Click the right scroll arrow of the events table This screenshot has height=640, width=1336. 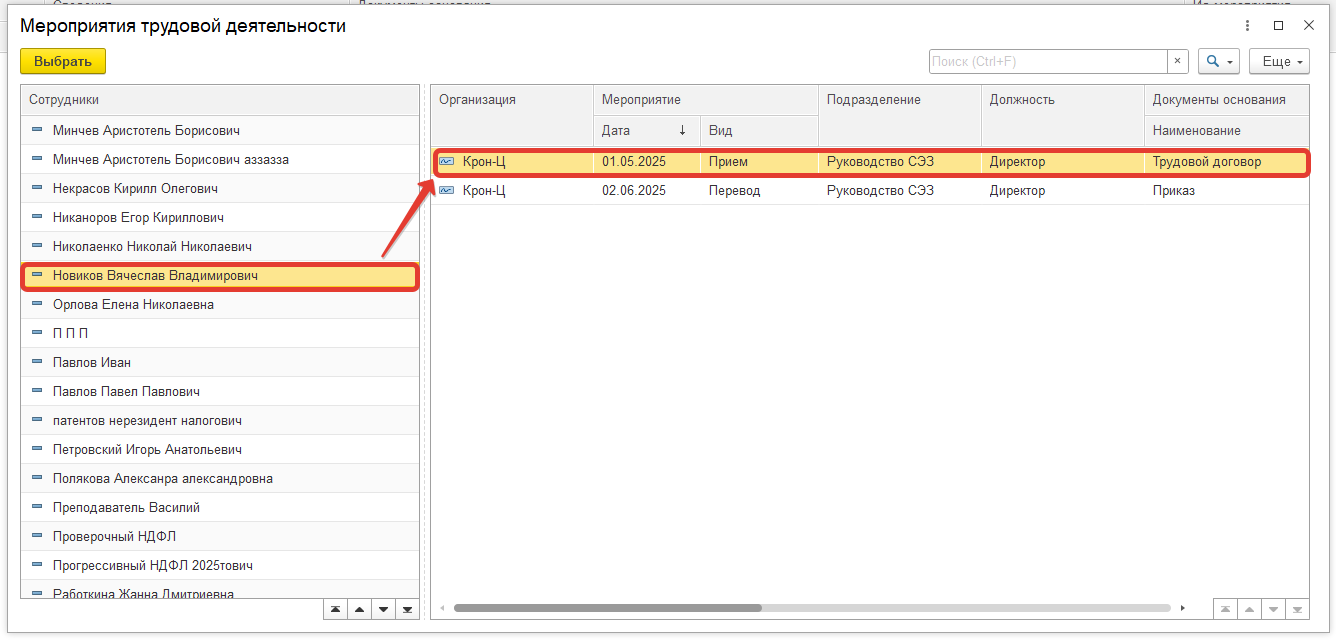tap(1183, 608)
